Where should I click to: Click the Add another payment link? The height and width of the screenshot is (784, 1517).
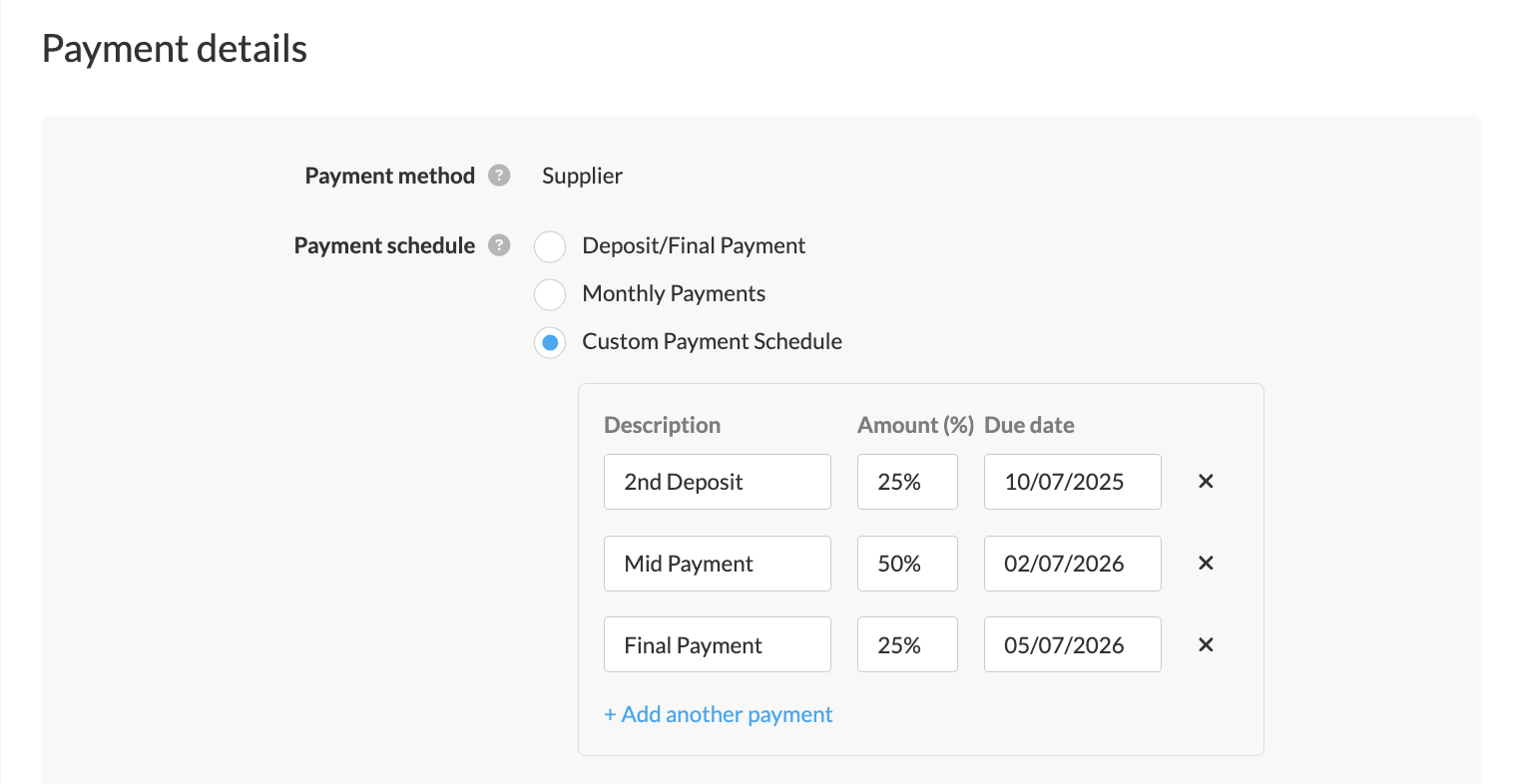coord(718,714)
